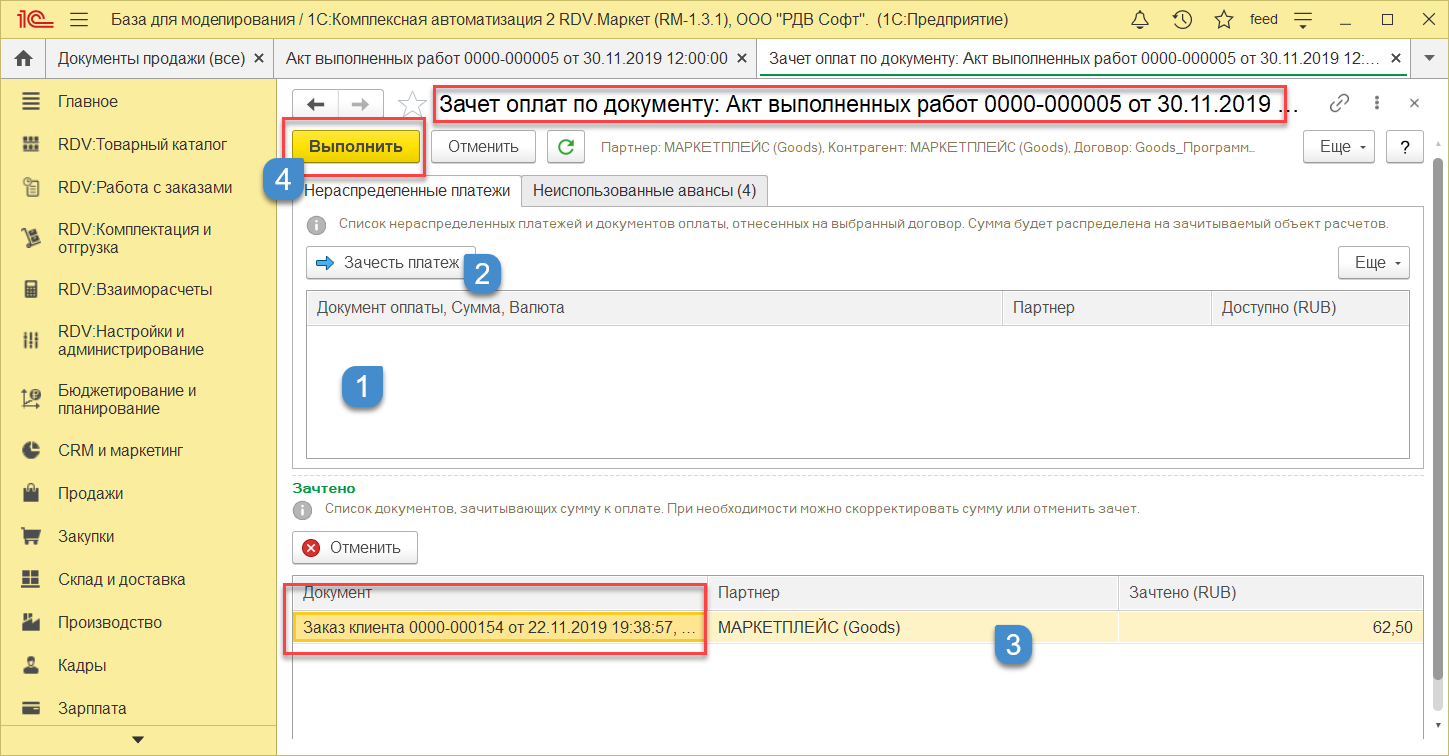Select the МАРКЕТПЛЕЙС (Goods) partner cell
This screenshot has height=756, width=1449.
(x=913, y=628)
